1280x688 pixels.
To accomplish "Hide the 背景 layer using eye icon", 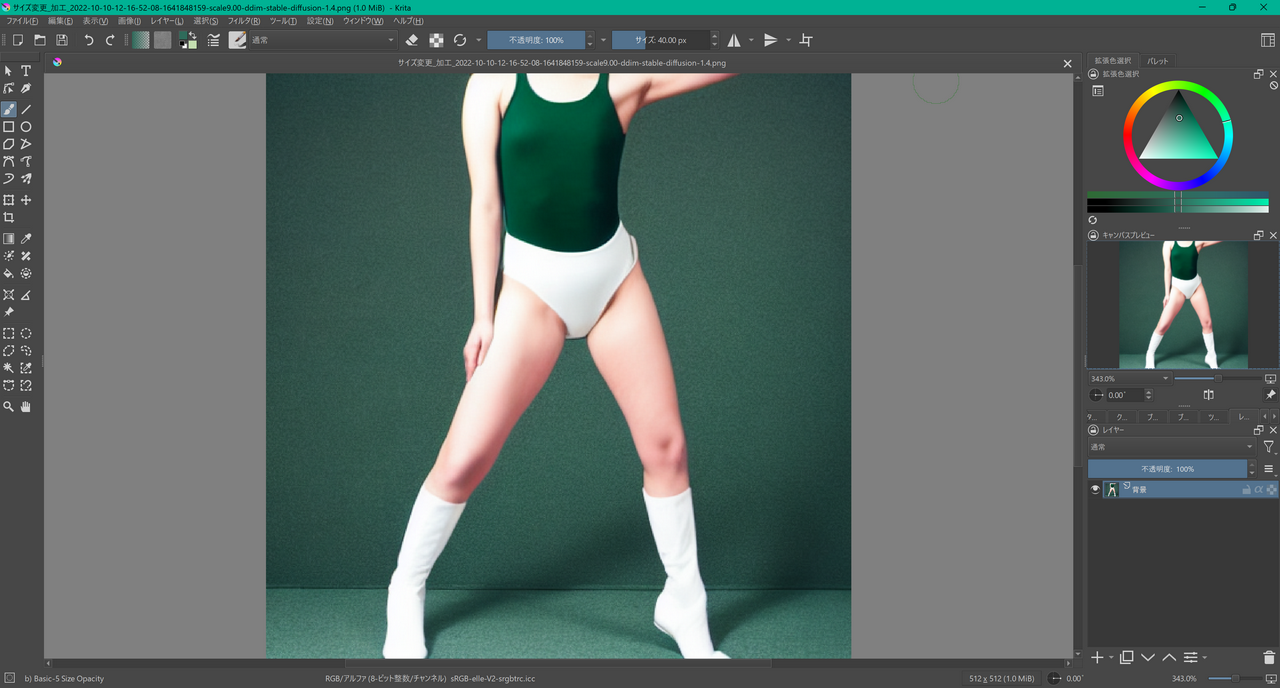I will coord(1095,489).
